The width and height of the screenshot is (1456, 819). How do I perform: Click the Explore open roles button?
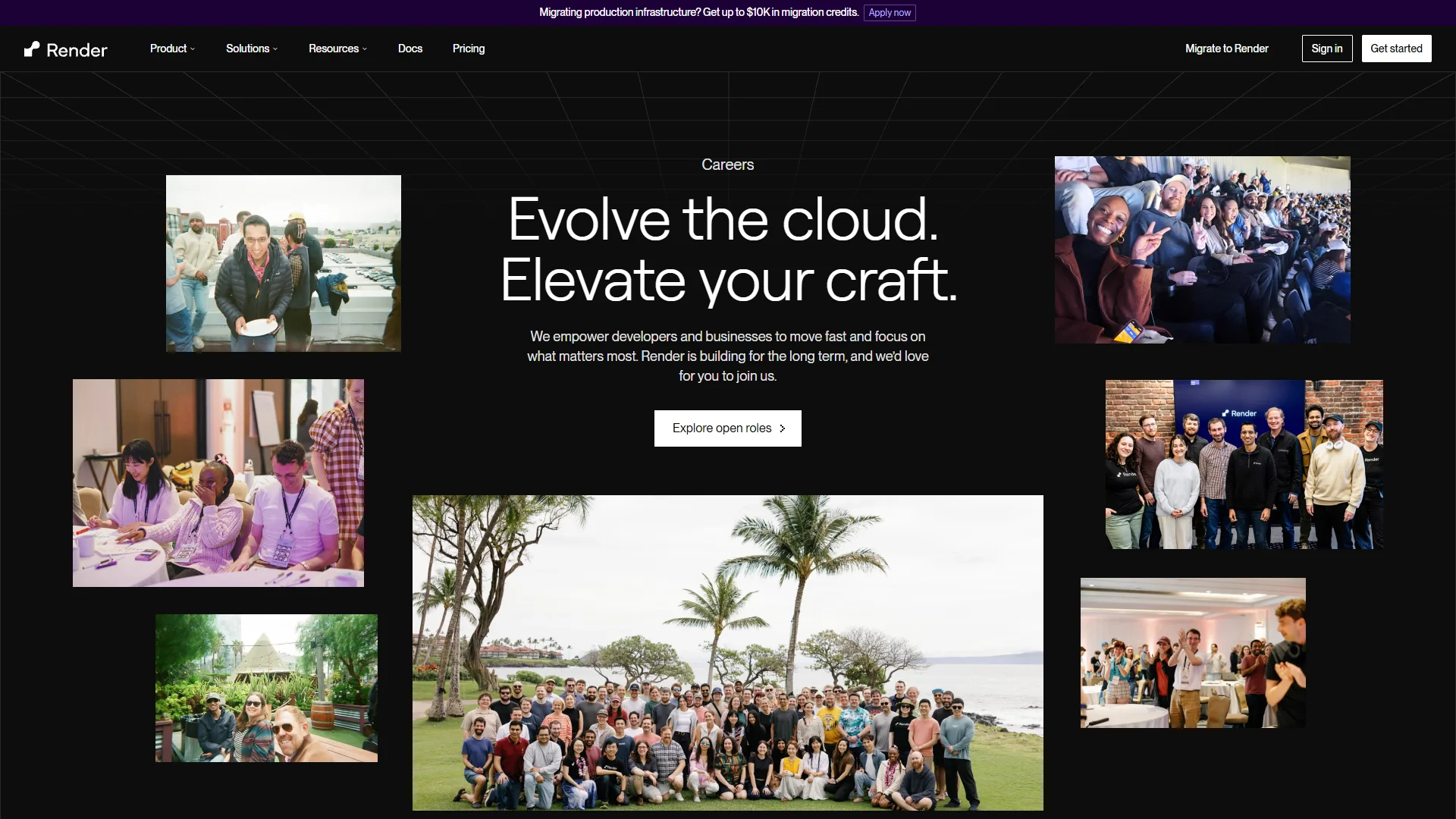[x=728, y=428]
